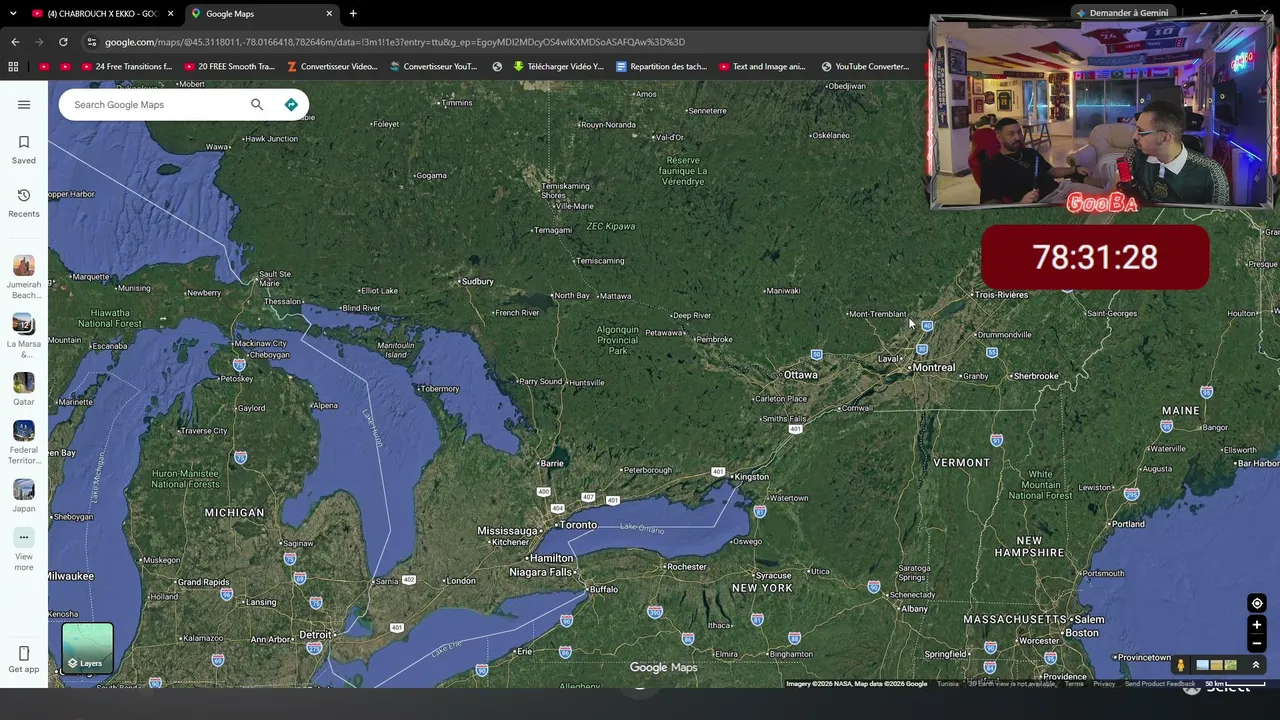Image resolution: width=1280 pixels, height=720 pixels.
Task: Open the imagery thumbnails strip
Action: pos(1216,665)
